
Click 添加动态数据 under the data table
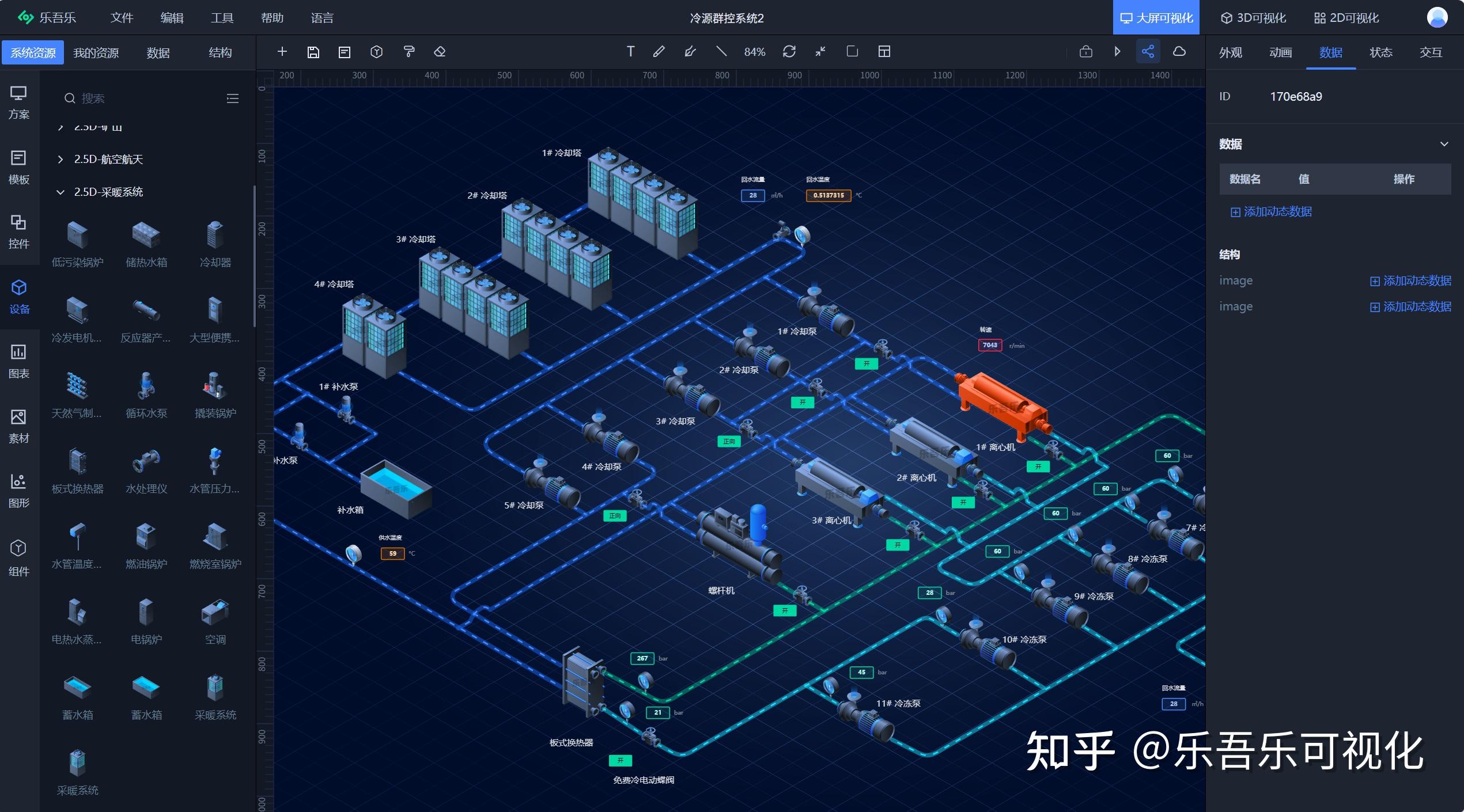coord(1271,212)
